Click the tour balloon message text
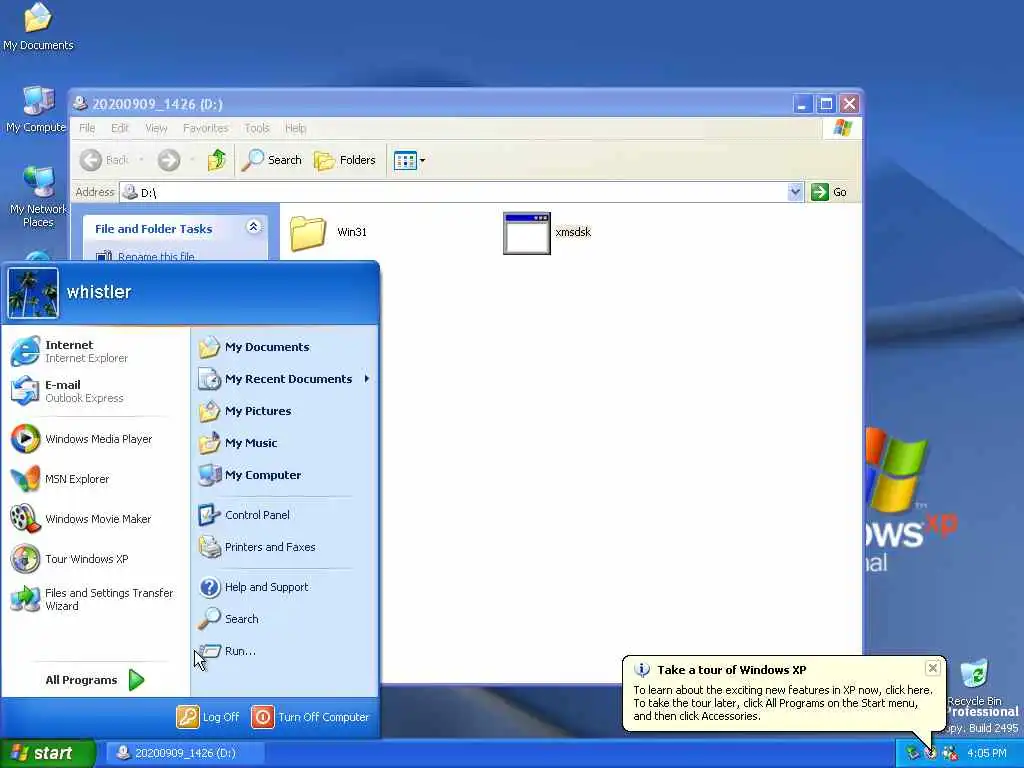Screen dimensions: 1024x768 point(782,703)
